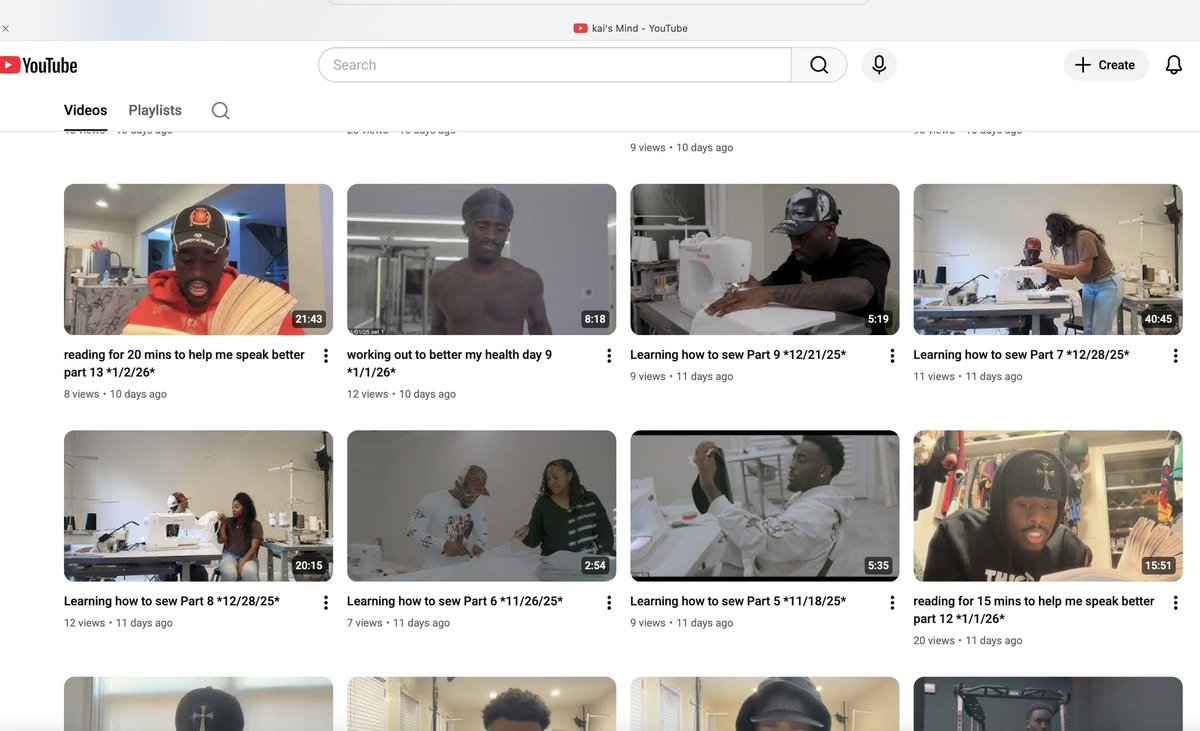Open options menu for Learning how to sew Part 6
The height and width of the screenshot is (731, 1200).
pyautogui.click(x=608, y=603)
